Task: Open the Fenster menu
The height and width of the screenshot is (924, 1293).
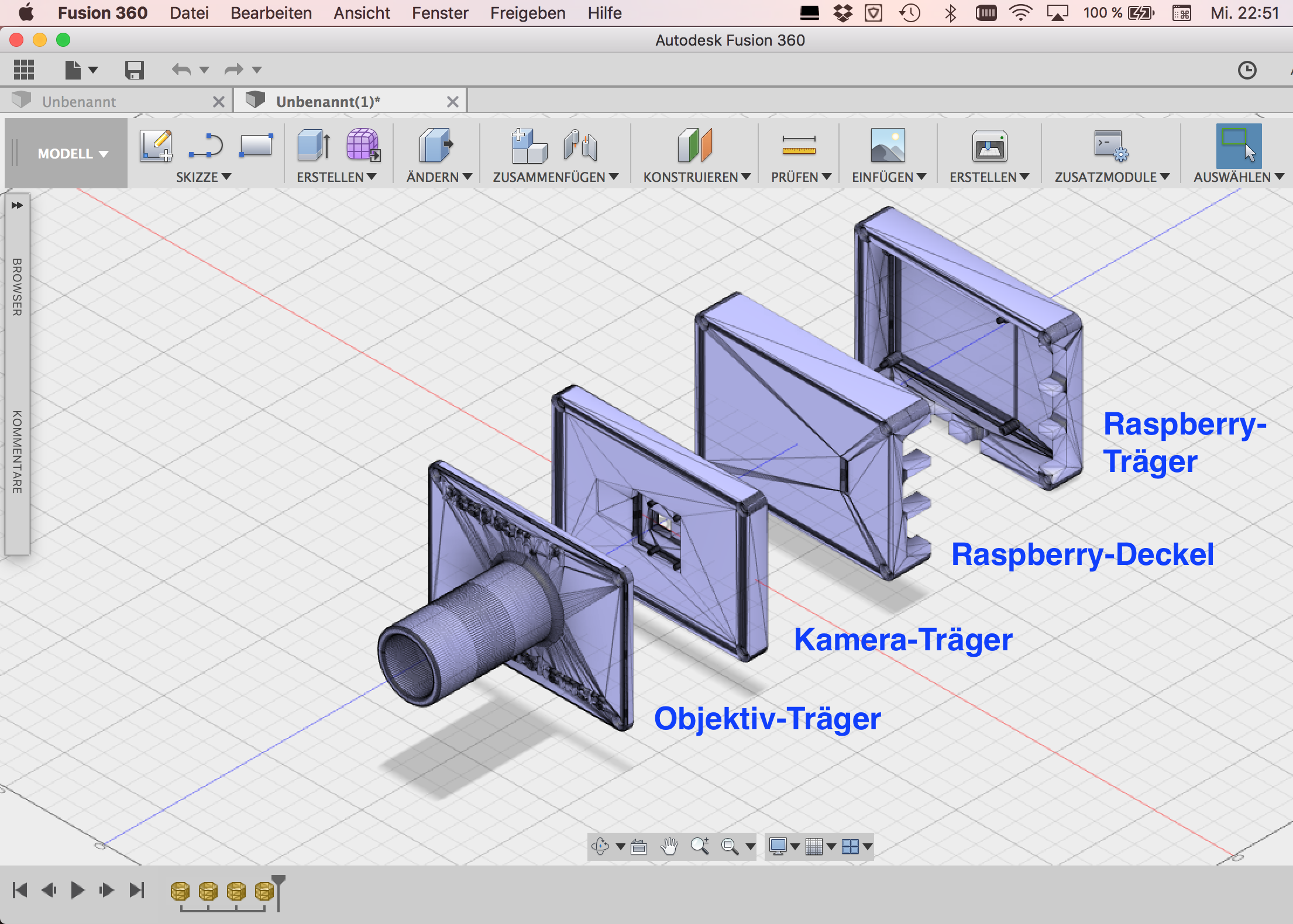Action: coord(440,13)
